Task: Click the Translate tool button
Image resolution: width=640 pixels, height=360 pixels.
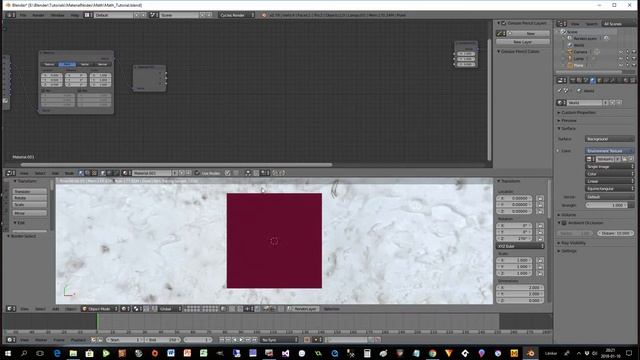Action: pos(30,191)
